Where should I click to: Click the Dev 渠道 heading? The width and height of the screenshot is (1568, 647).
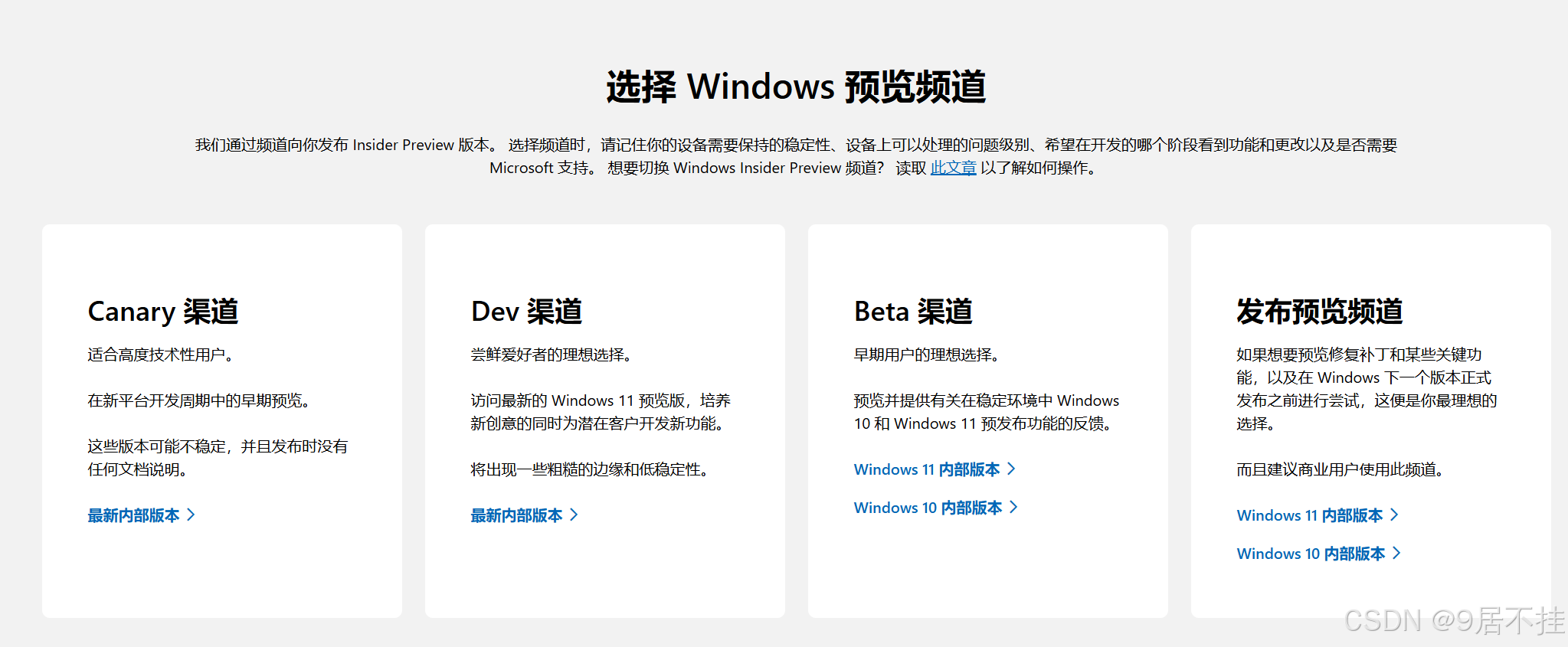coord(527,312)
